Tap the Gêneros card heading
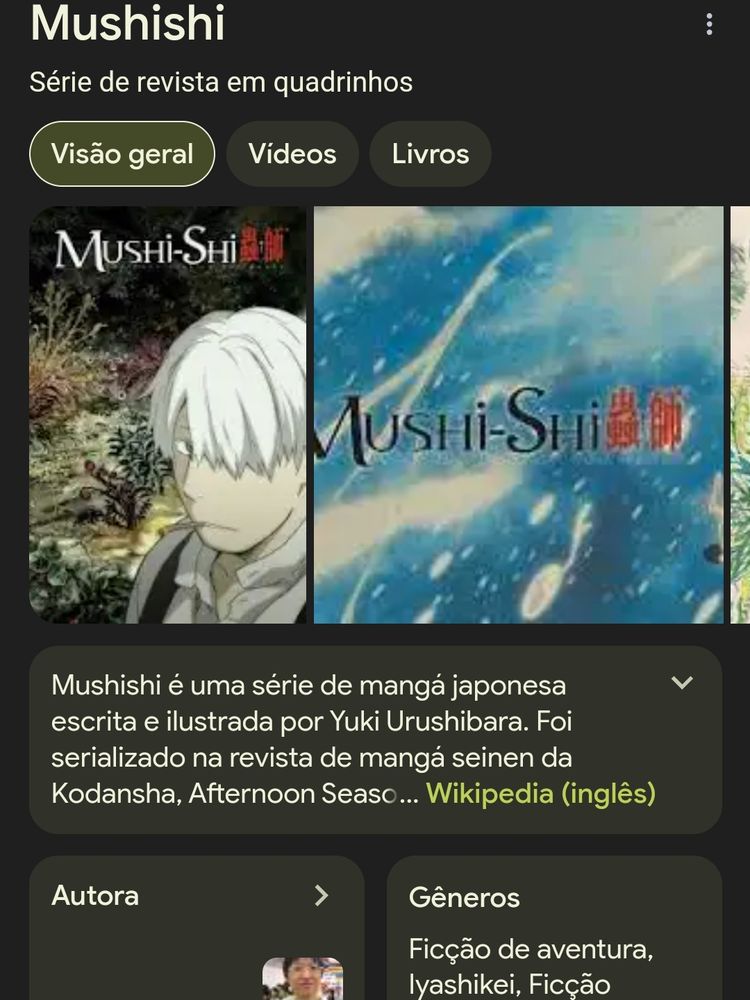 tap(464, 897)
